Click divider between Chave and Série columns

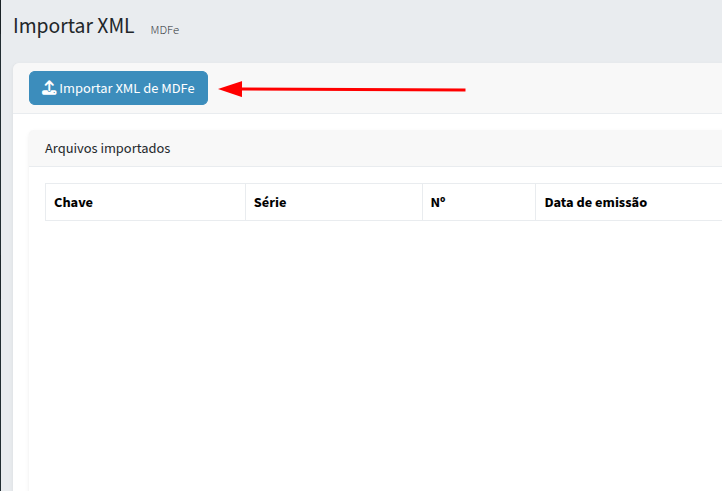245,202
